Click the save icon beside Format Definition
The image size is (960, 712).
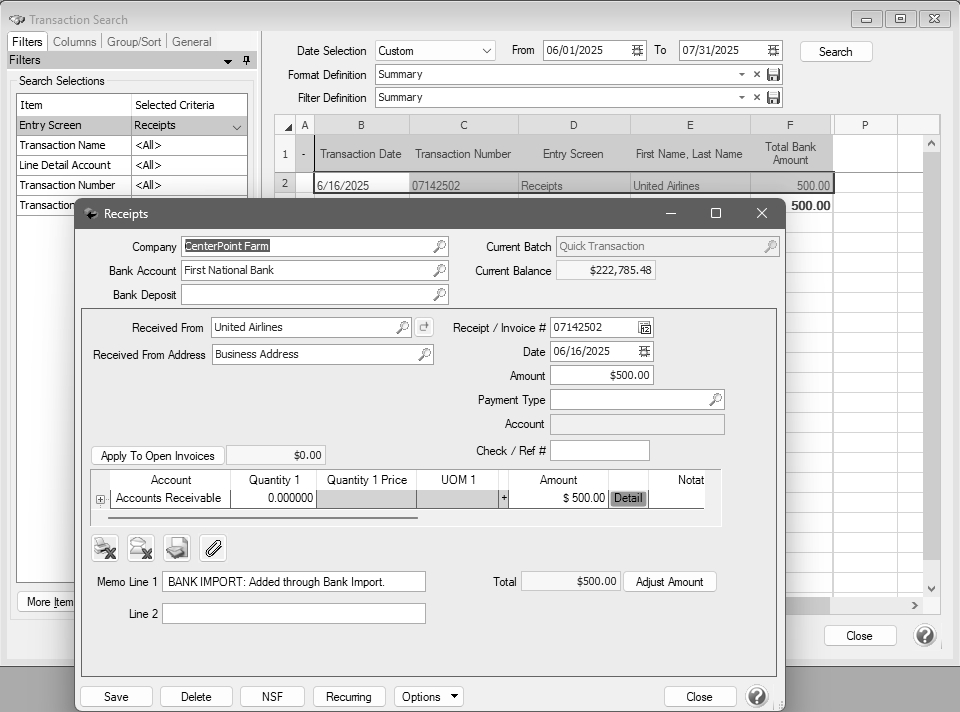773,74
